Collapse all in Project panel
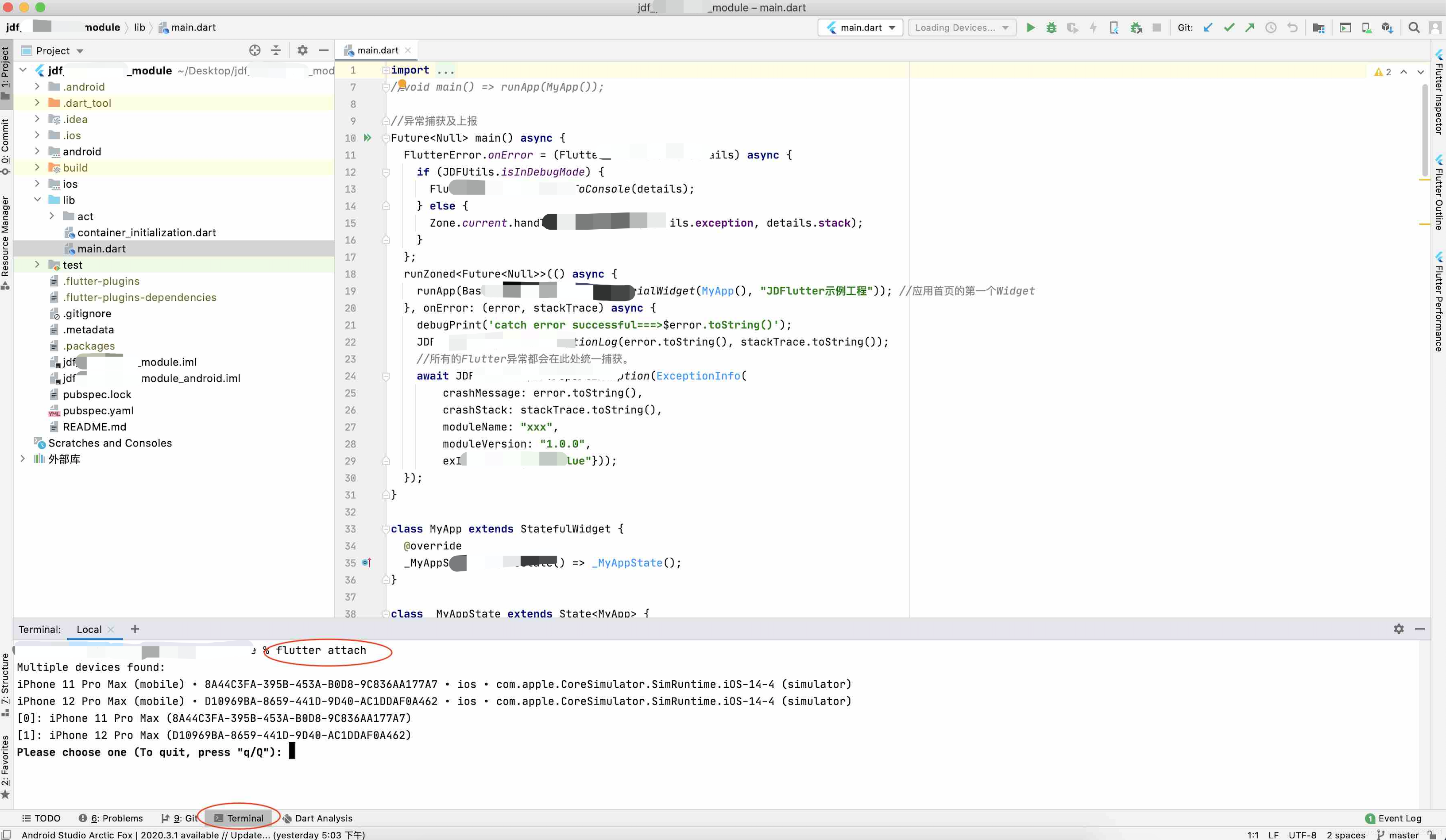 276,50
